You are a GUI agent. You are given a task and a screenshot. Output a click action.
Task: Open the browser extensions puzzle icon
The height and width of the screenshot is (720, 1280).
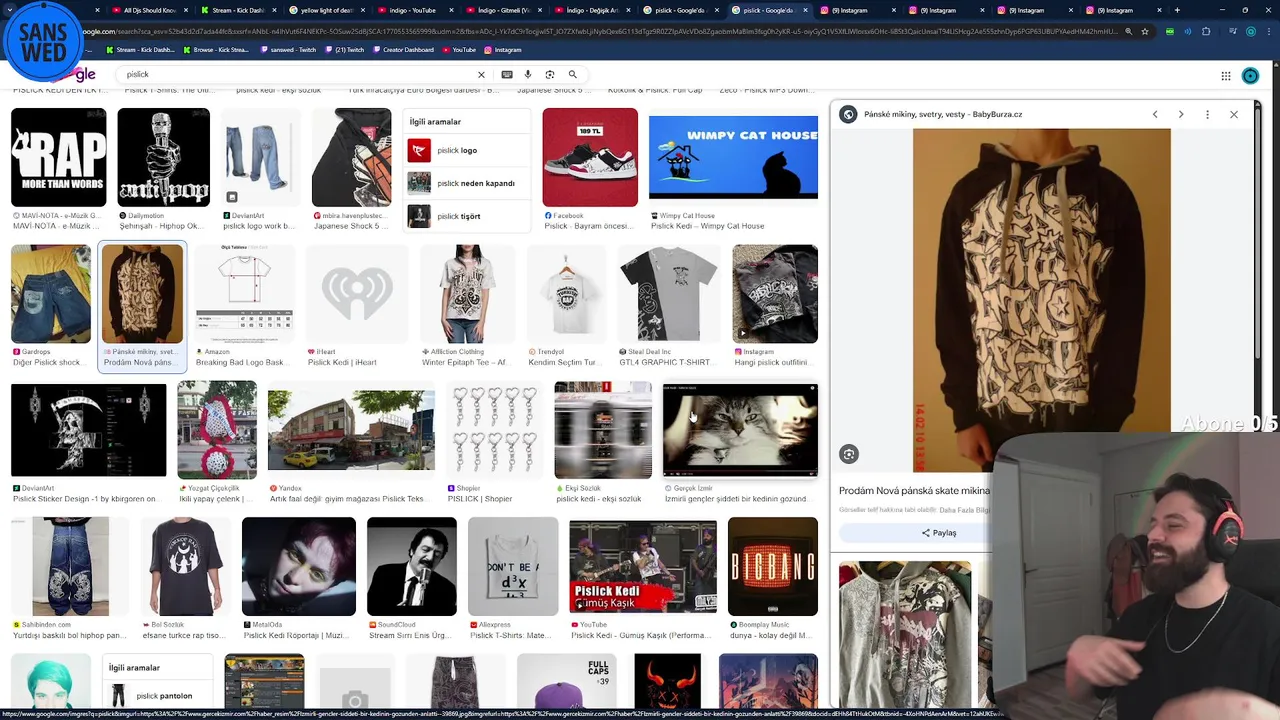click(x=1206, y=31)
